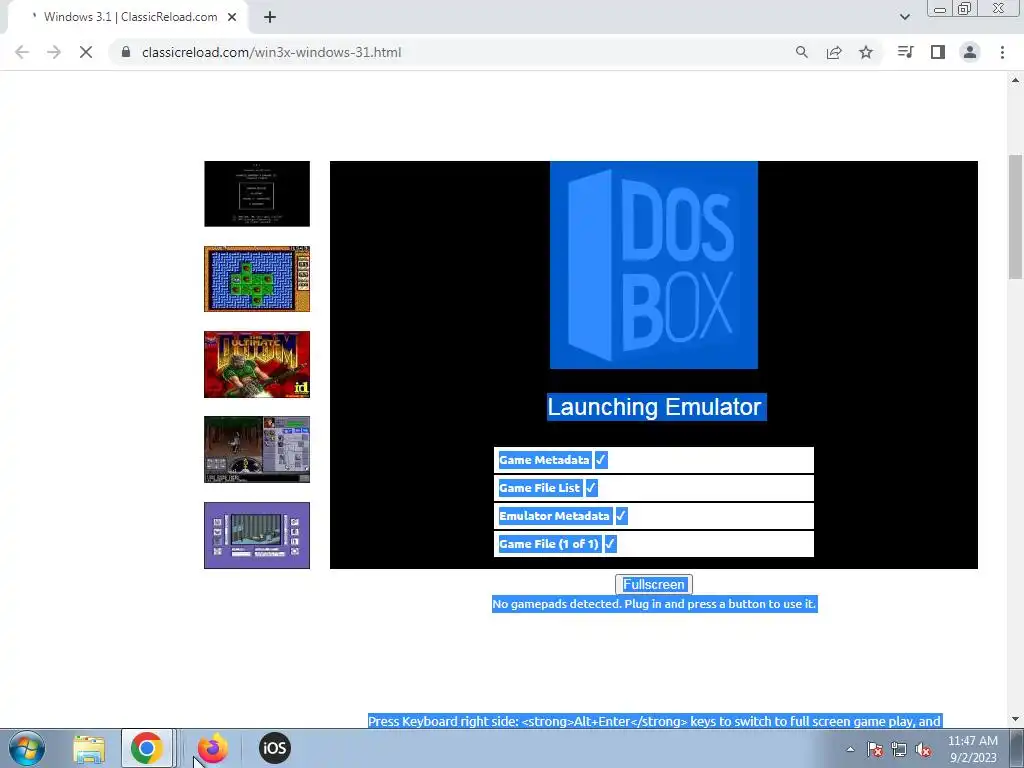Click Game File (1 of 1) row
Viewport: 1024px width, 768px height.
click(x=654, y=544)
